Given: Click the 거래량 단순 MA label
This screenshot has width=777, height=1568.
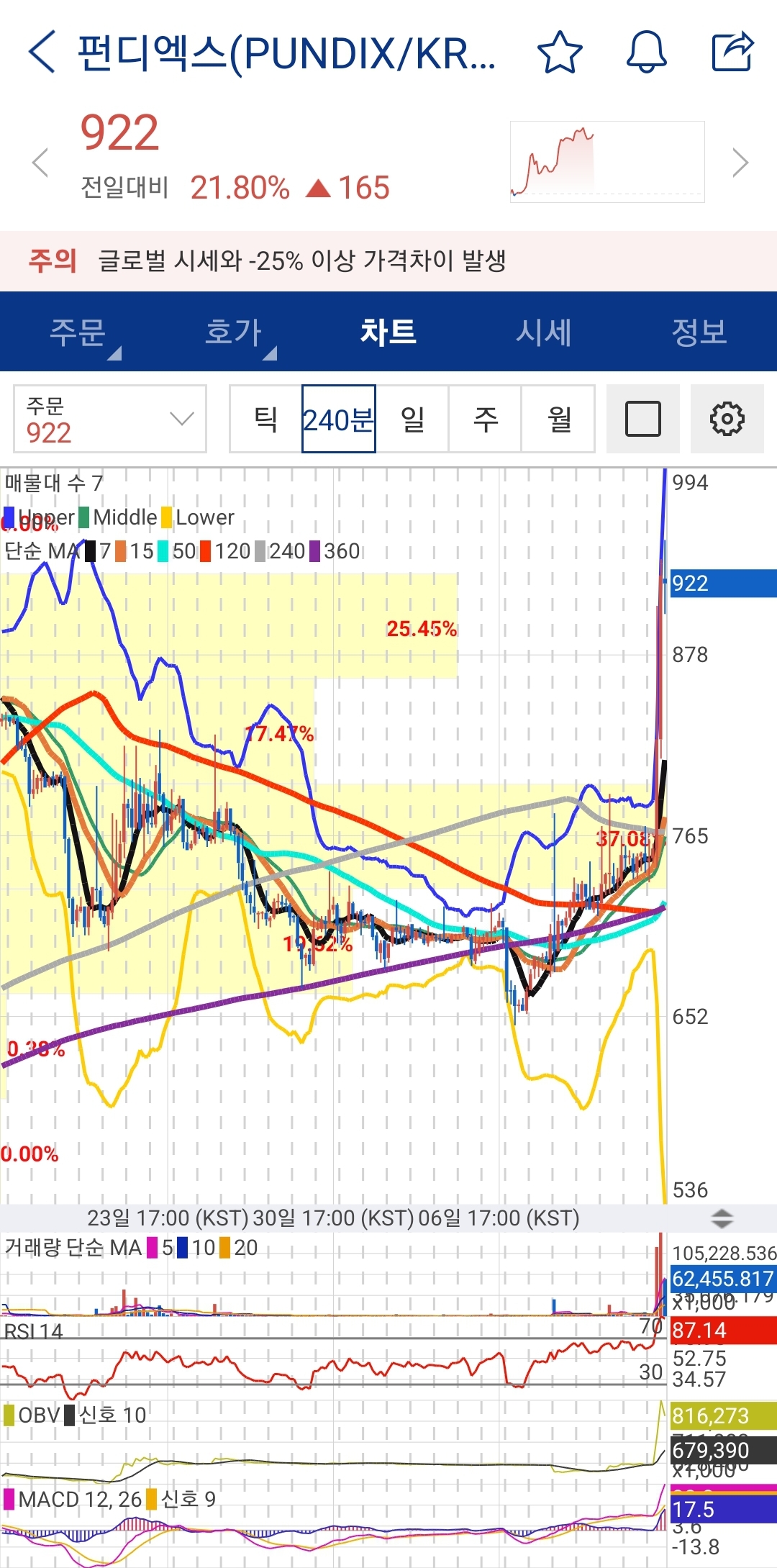Looking at the screenshot, I should [x=73, y=1247].
